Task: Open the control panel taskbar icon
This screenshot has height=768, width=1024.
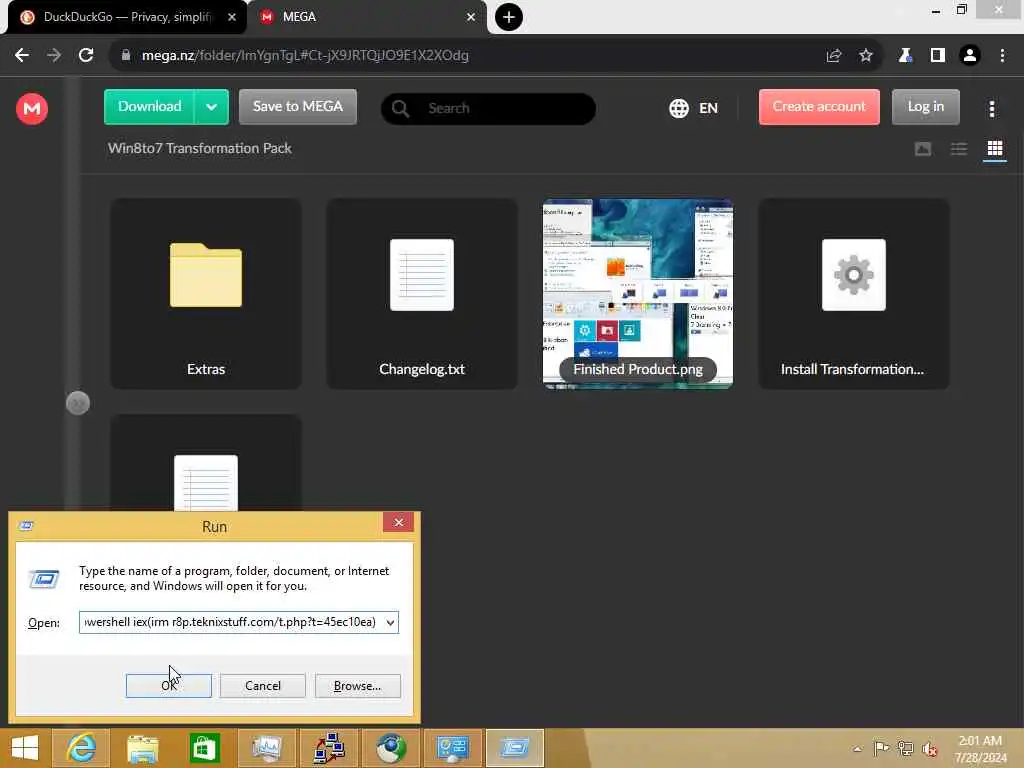Action: (453, 748)
